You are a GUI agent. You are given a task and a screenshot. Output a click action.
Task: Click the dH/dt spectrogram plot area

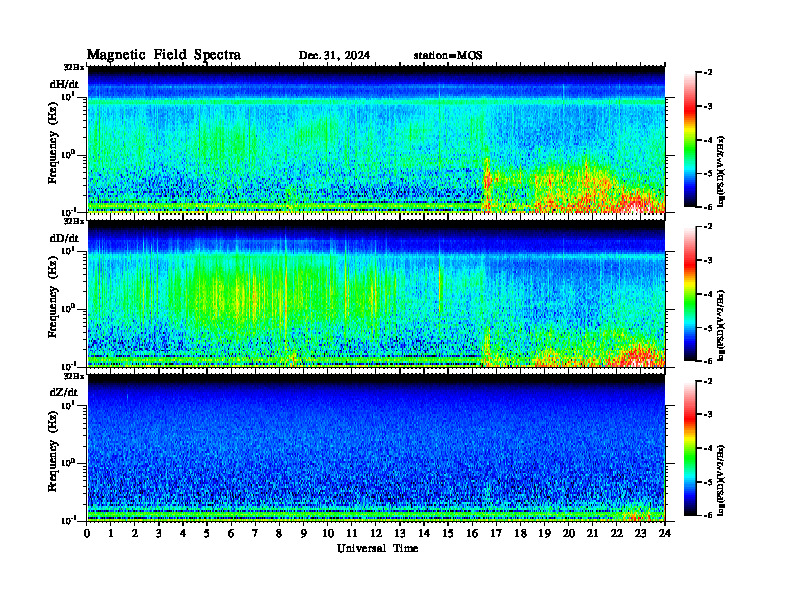(376, 139)
